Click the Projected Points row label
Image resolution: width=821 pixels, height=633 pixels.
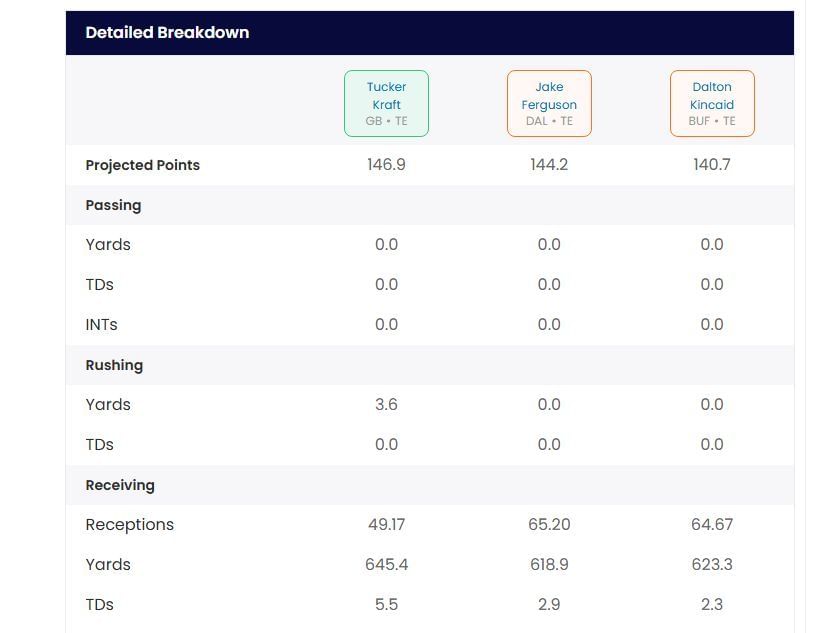click(x=143, y=165)
